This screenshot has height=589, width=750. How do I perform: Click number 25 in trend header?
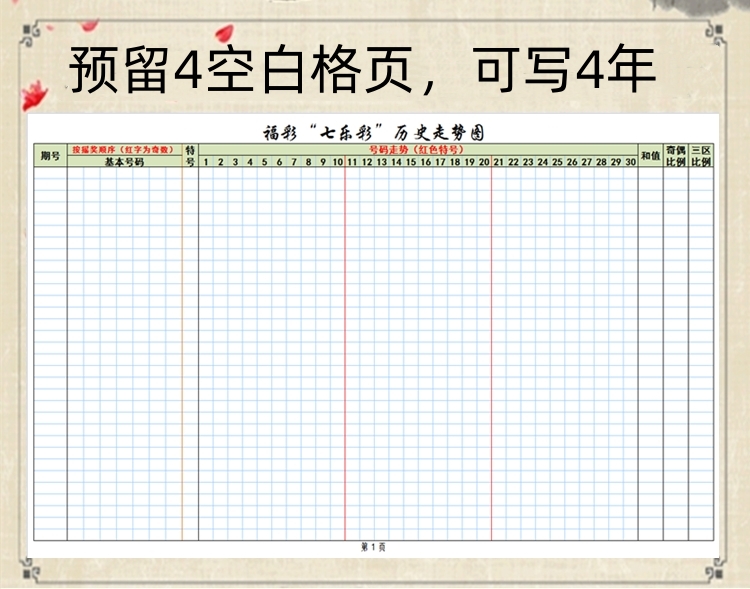click(557, 162)
